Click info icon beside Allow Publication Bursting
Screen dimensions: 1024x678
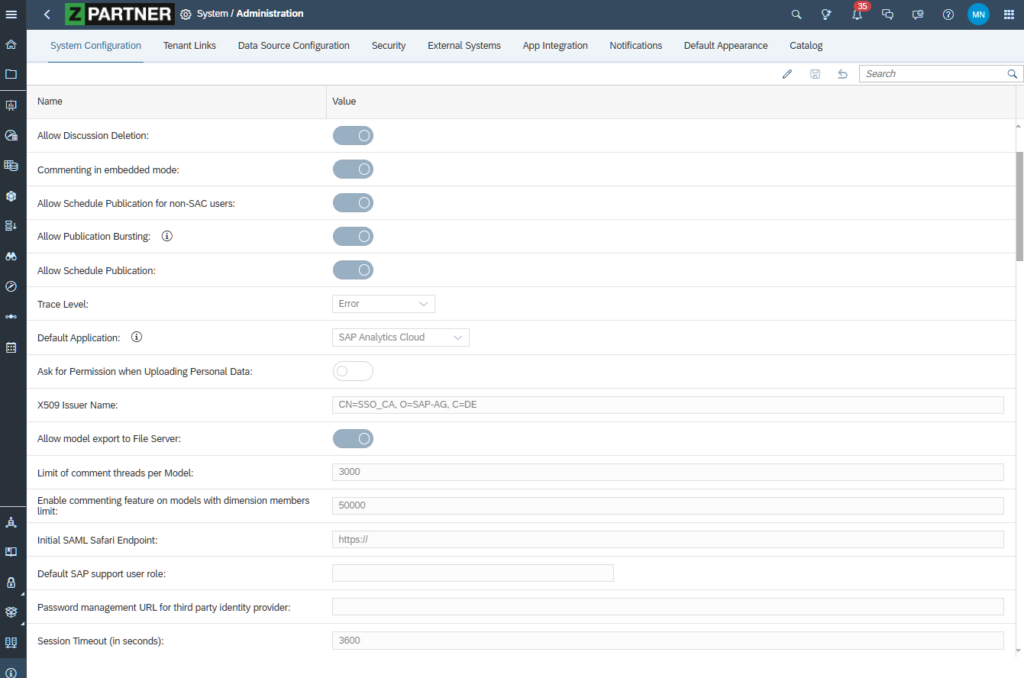pos(167,237)
